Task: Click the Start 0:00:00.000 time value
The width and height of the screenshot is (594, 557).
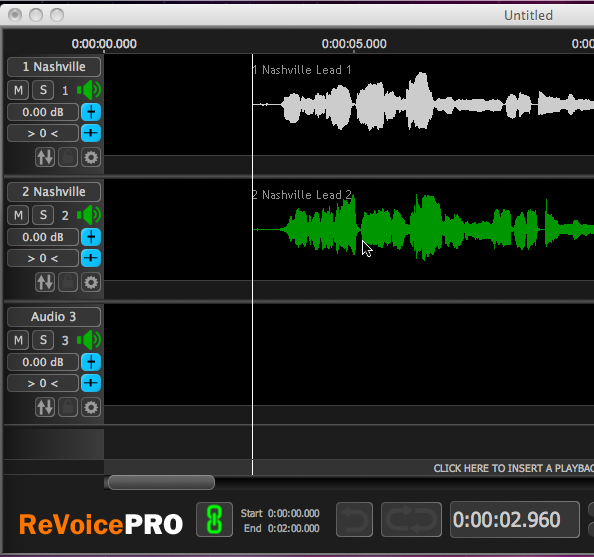Action: pos(294,513)
